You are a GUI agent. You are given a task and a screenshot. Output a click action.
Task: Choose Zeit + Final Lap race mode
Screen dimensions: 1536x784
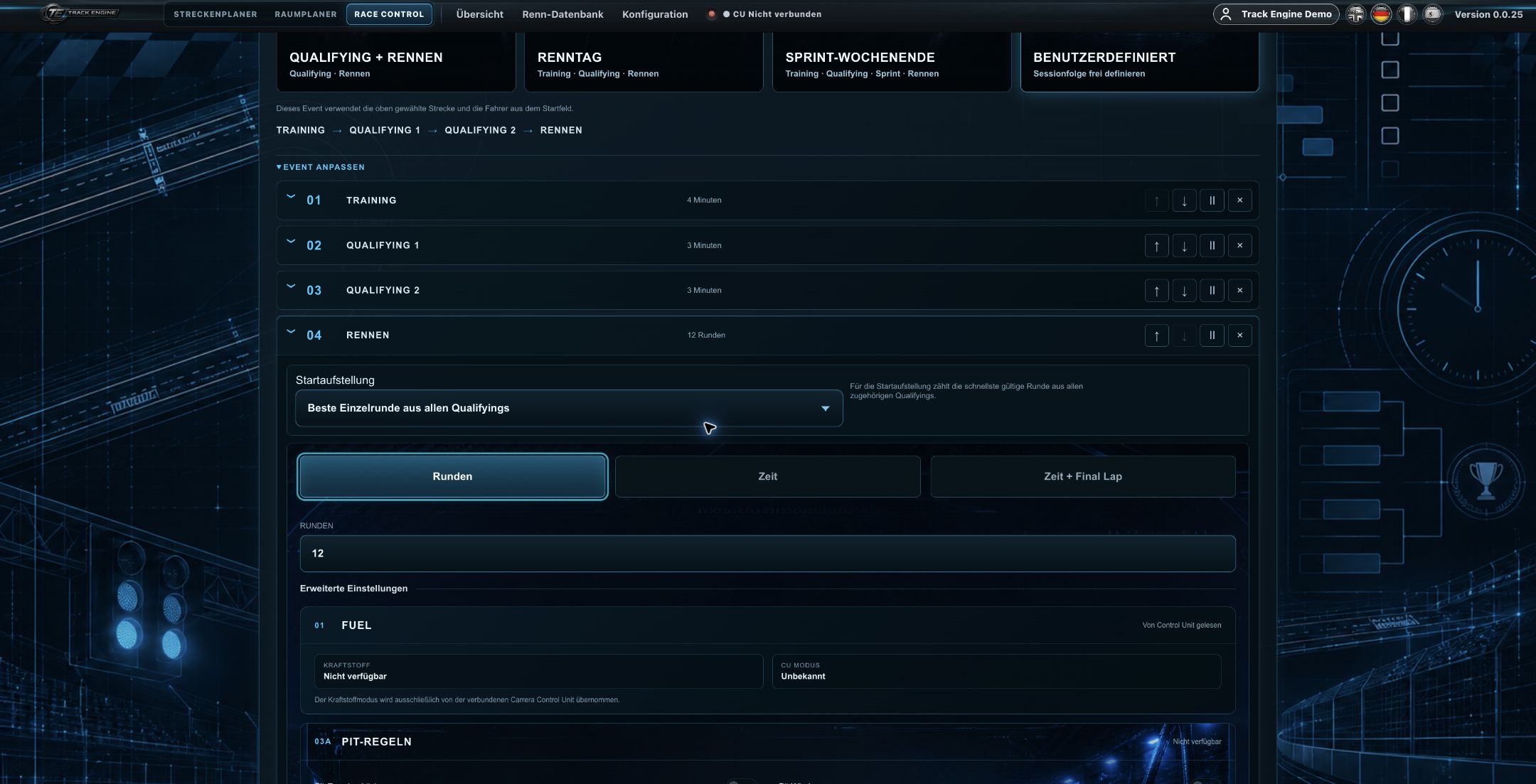[x=1082, y=476]
